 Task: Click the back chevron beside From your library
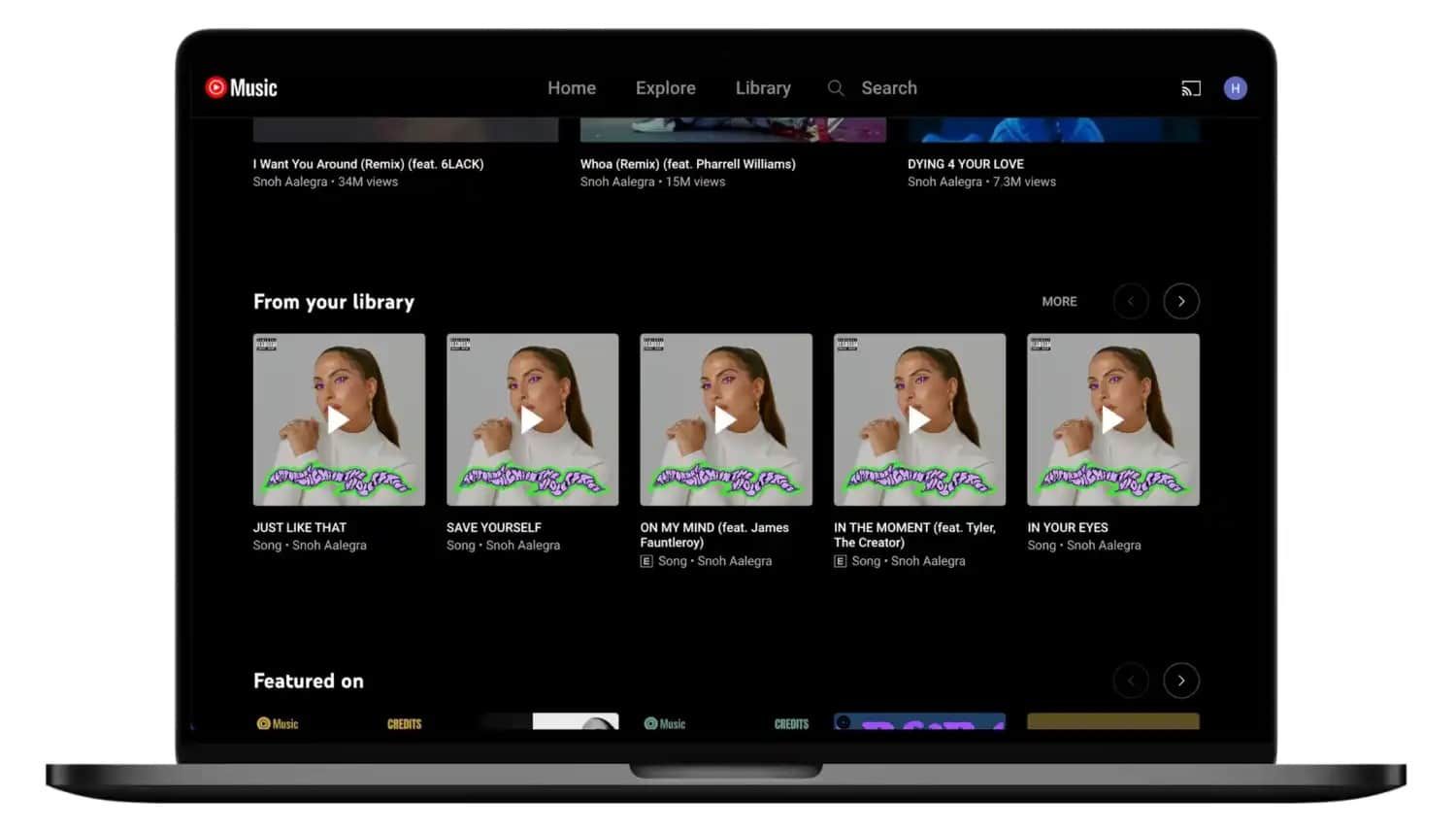click(x=1131, y=301)
